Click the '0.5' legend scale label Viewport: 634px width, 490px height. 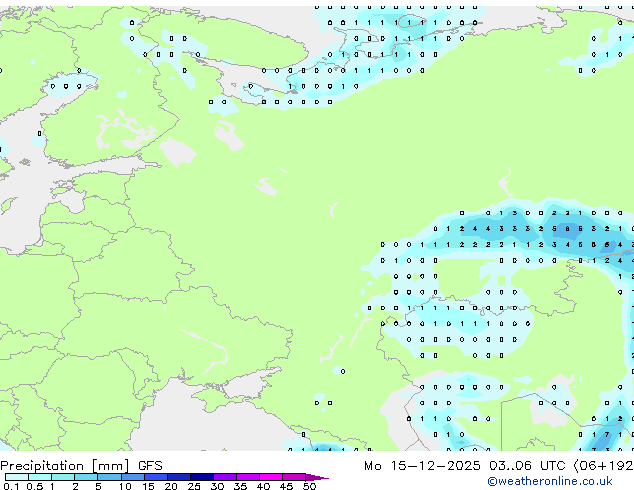(34, 486)
